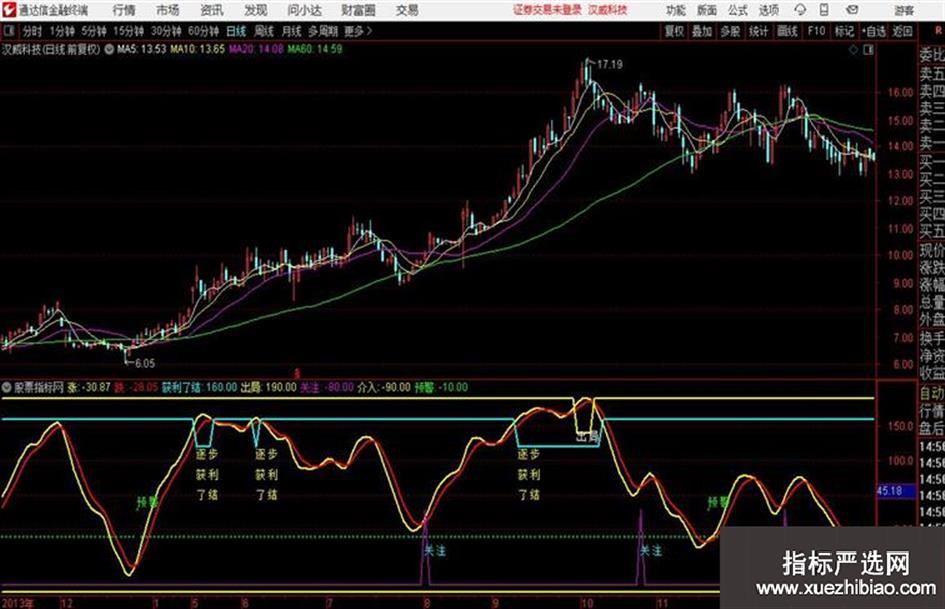Toggle the side panel icon beside the diamond
The width and height of the screenshot is (945, 609).
pos(868,50)
